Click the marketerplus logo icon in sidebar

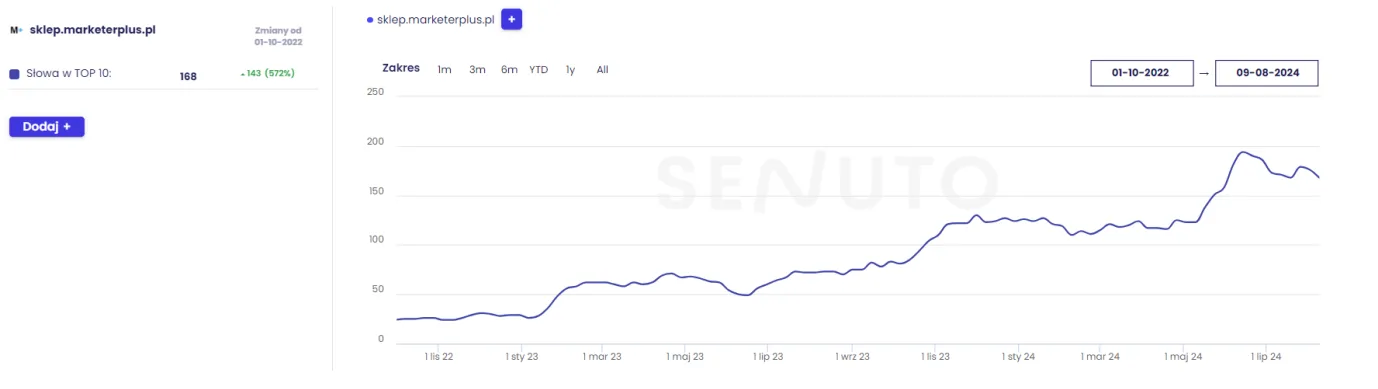[x=16, y=30]
